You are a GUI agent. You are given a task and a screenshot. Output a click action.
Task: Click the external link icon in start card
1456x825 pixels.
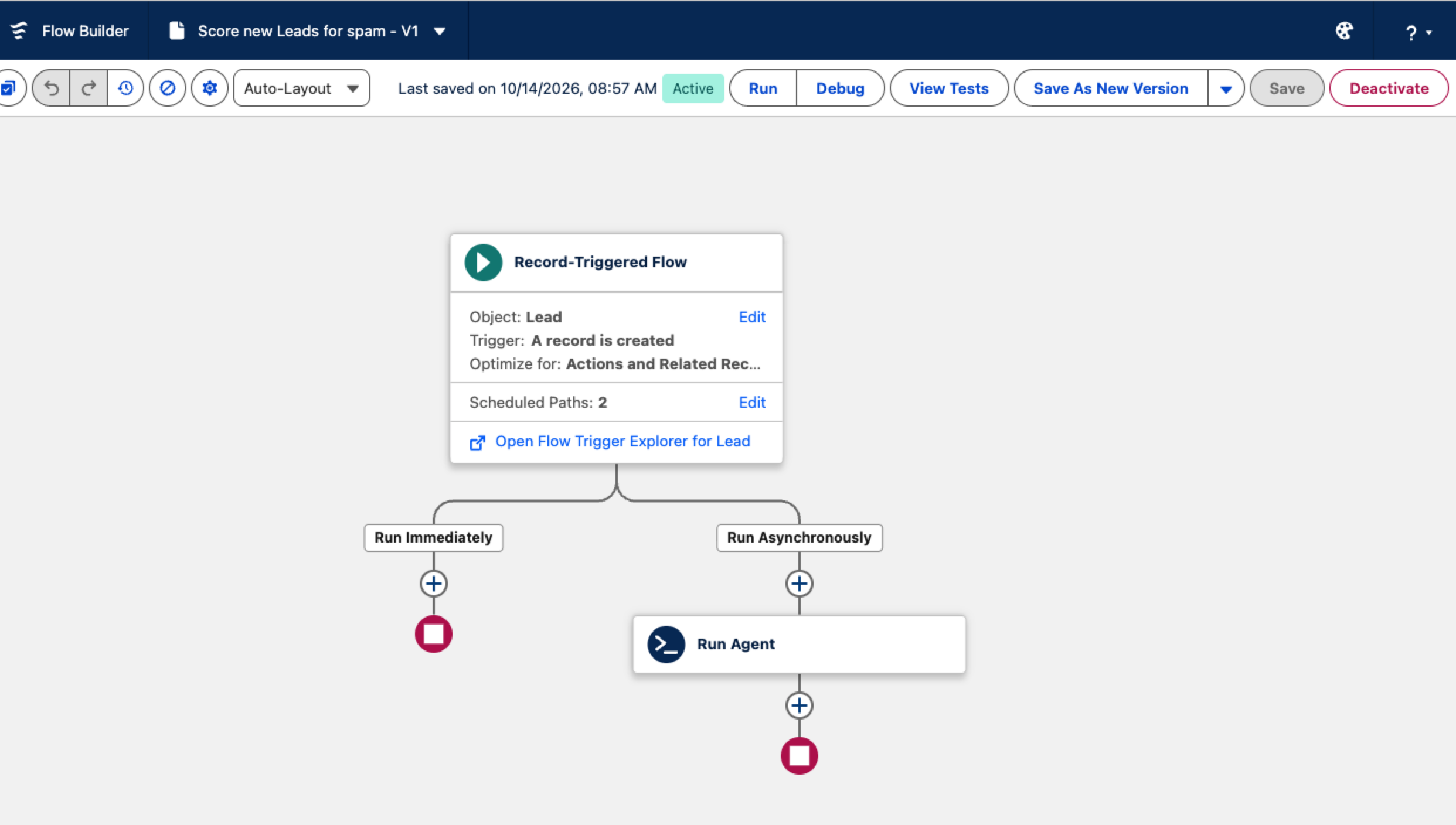click(478, 442)
